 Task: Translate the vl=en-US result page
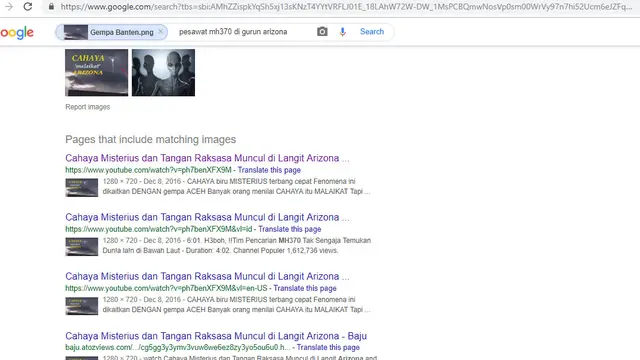click(305, 288)
